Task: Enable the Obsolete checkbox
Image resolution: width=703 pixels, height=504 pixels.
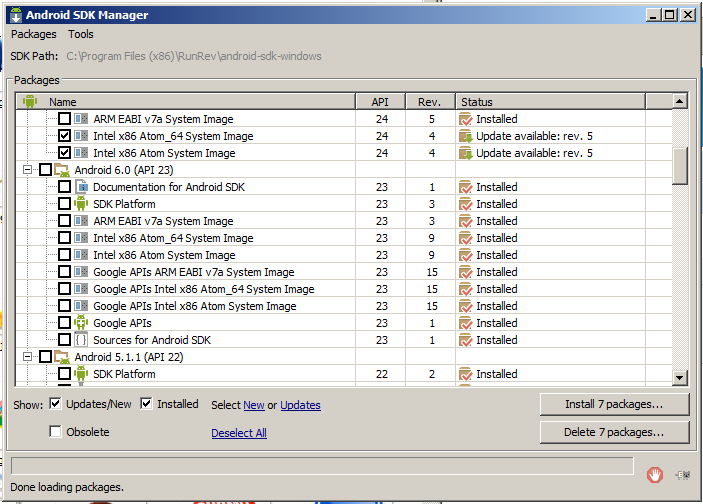Action: [x=55, y=432]
